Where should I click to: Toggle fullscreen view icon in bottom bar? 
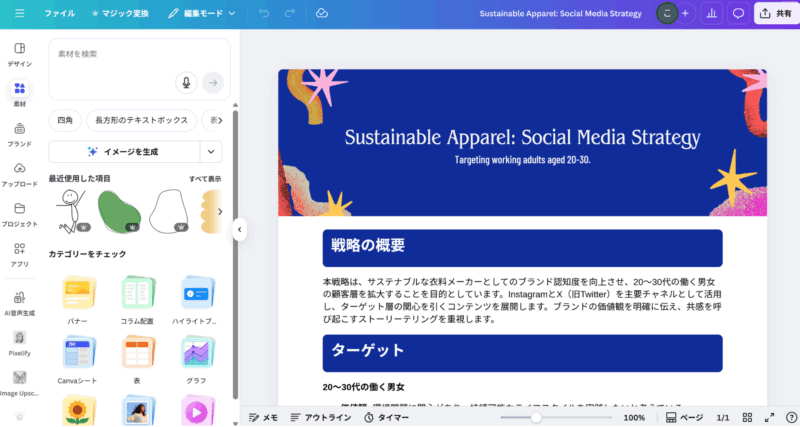pos(770,417)
